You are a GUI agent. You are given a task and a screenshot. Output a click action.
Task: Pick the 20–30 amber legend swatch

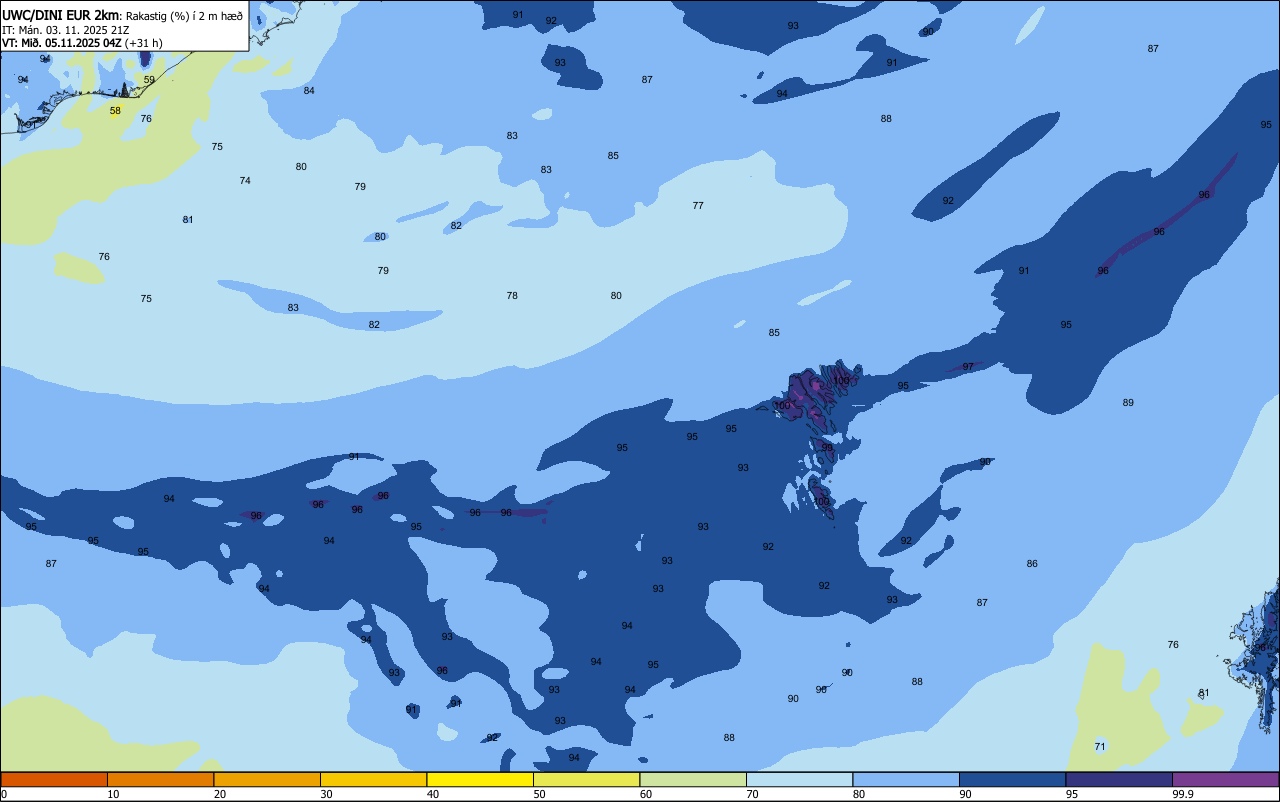tap(267, 779)
